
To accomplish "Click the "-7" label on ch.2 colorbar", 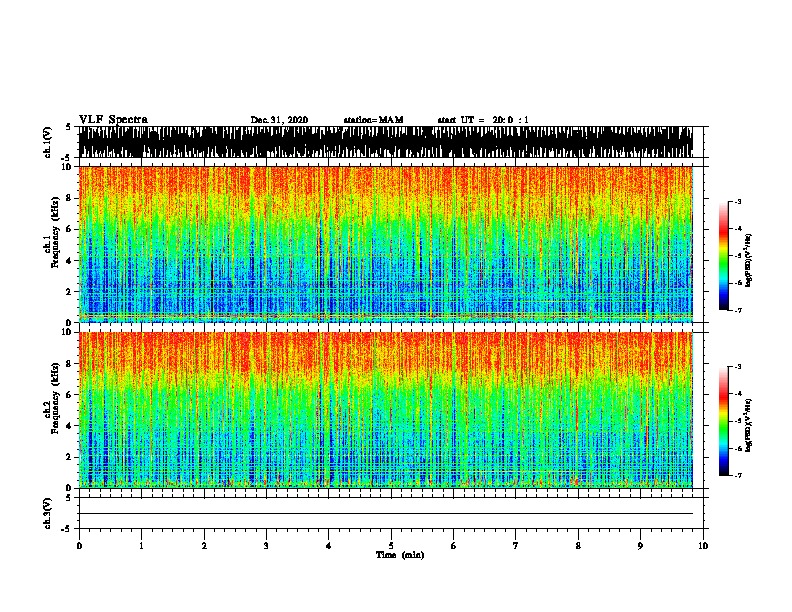I will pyautogui.click(x=737, y=475).
